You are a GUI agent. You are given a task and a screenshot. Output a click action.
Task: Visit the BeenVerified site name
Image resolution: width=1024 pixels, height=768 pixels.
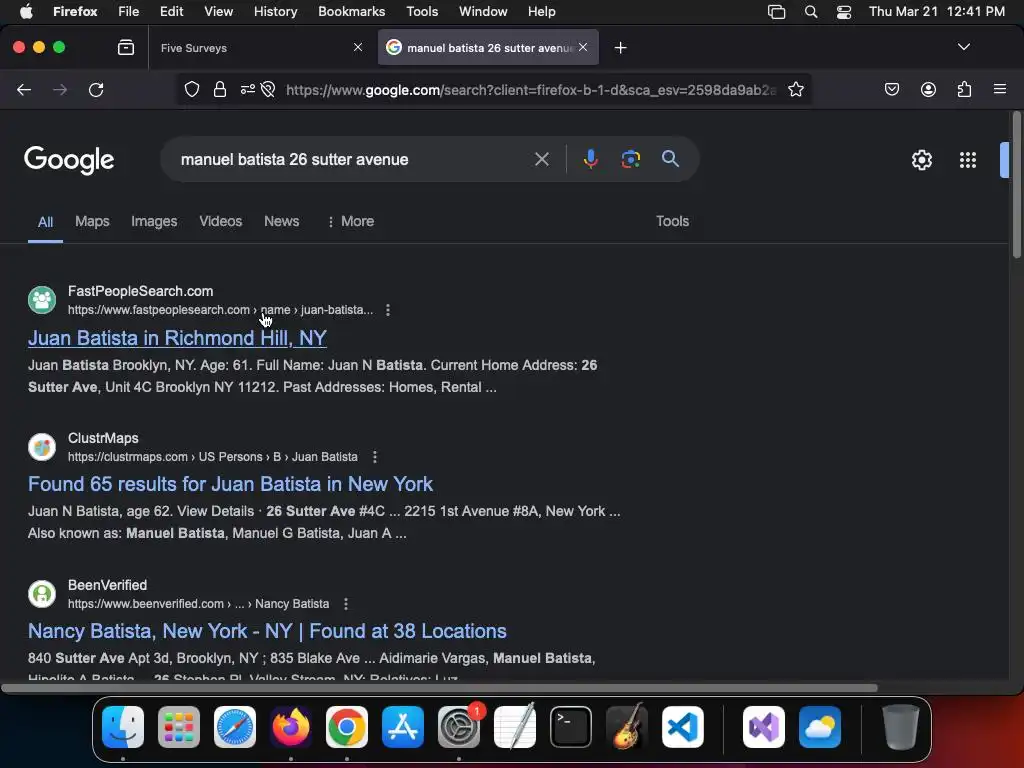[107, 585]
